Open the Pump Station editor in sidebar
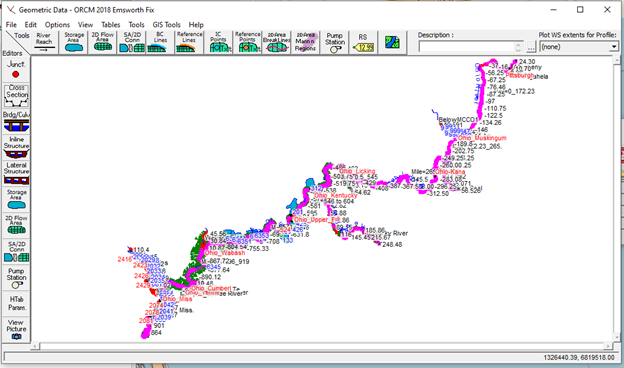This screenshot has width=624, height=368. pyautogui.click(x=16, y=278)
